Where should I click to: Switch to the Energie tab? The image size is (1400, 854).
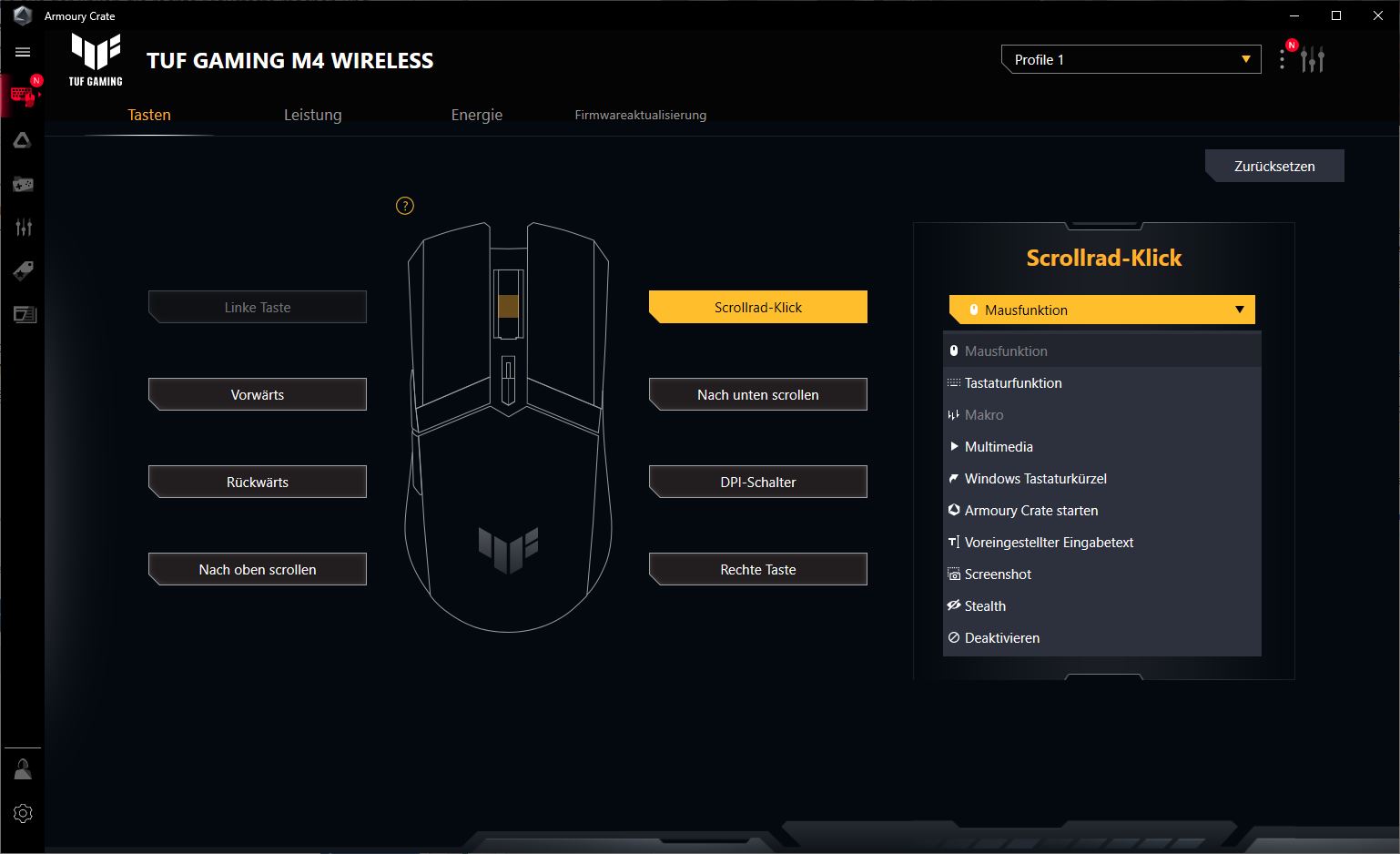[x=476, y=115]
